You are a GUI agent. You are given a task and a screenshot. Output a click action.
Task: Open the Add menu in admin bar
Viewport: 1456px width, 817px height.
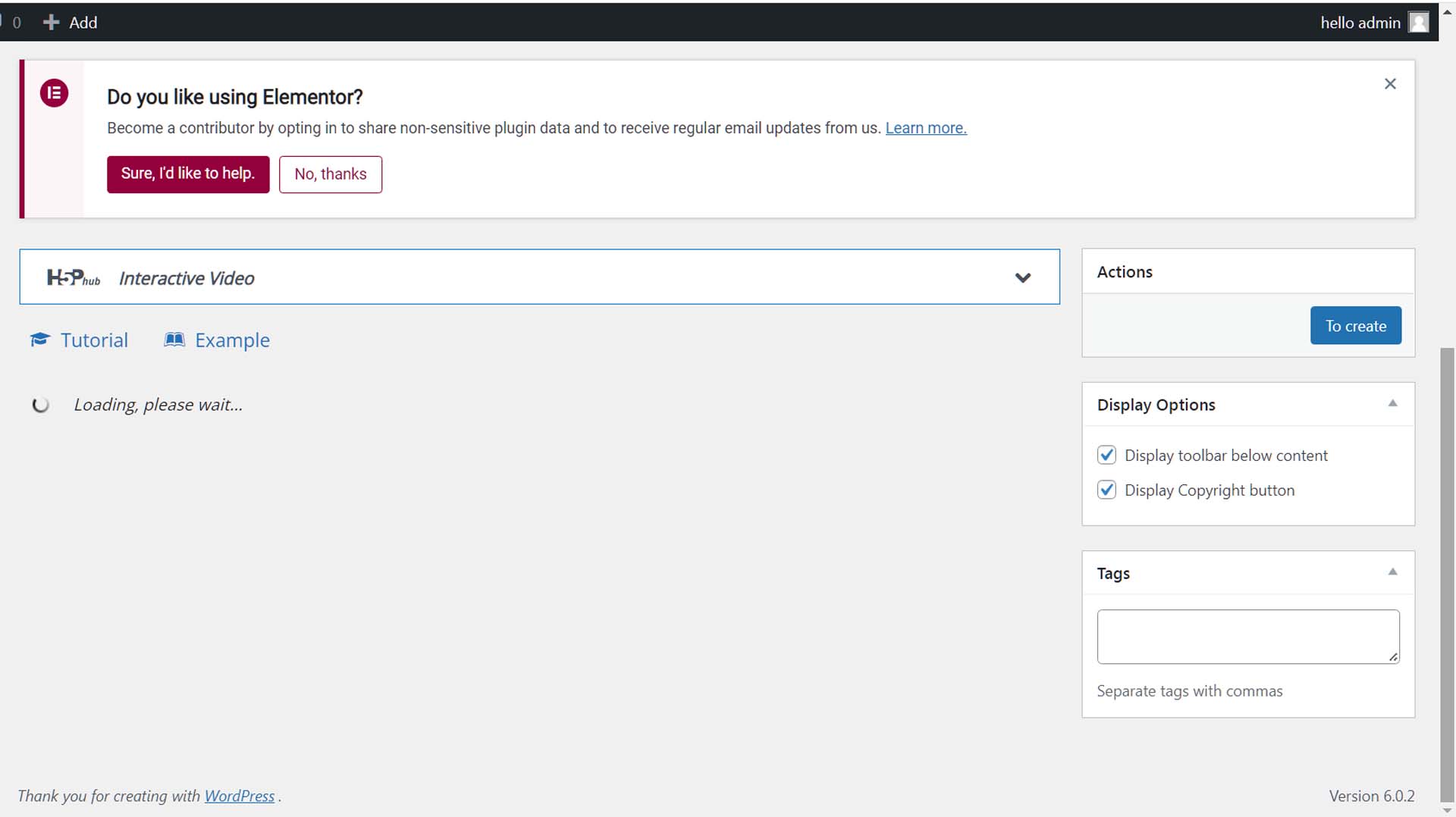[x=71, y=23]
